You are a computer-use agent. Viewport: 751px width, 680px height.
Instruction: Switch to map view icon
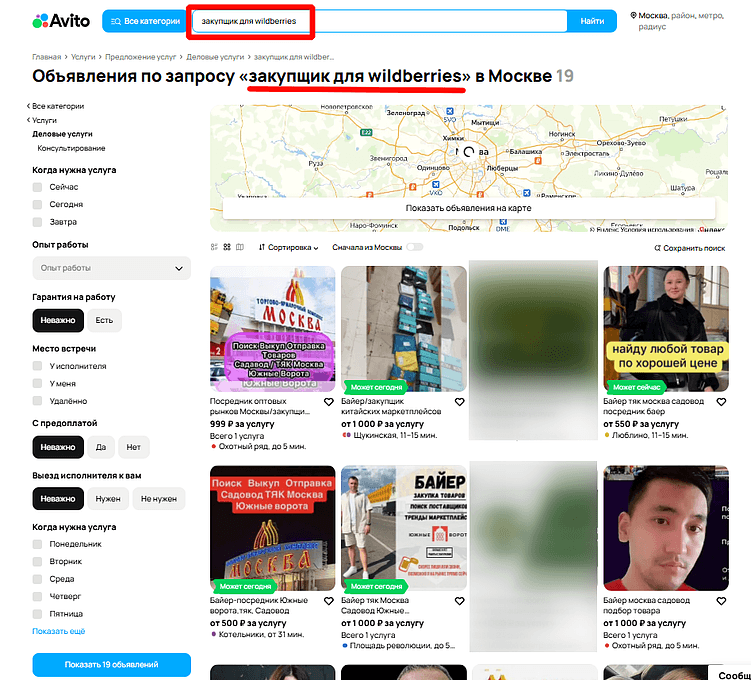coord(240,247)
